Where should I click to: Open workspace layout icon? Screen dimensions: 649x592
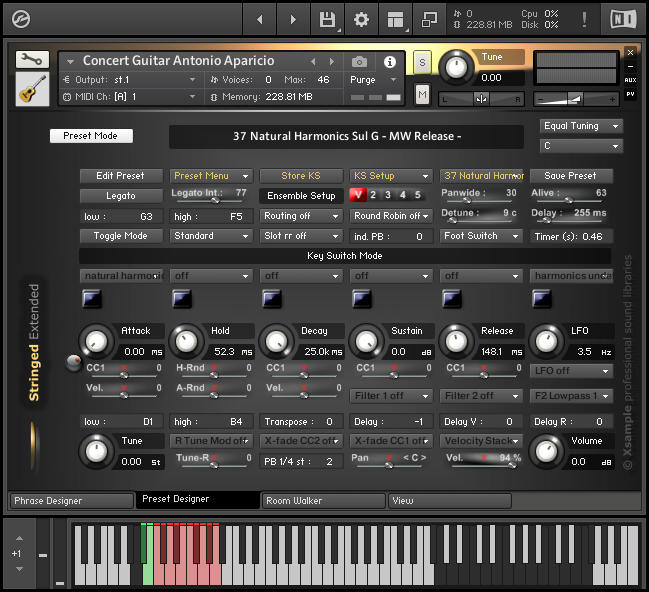click(395, 19)
